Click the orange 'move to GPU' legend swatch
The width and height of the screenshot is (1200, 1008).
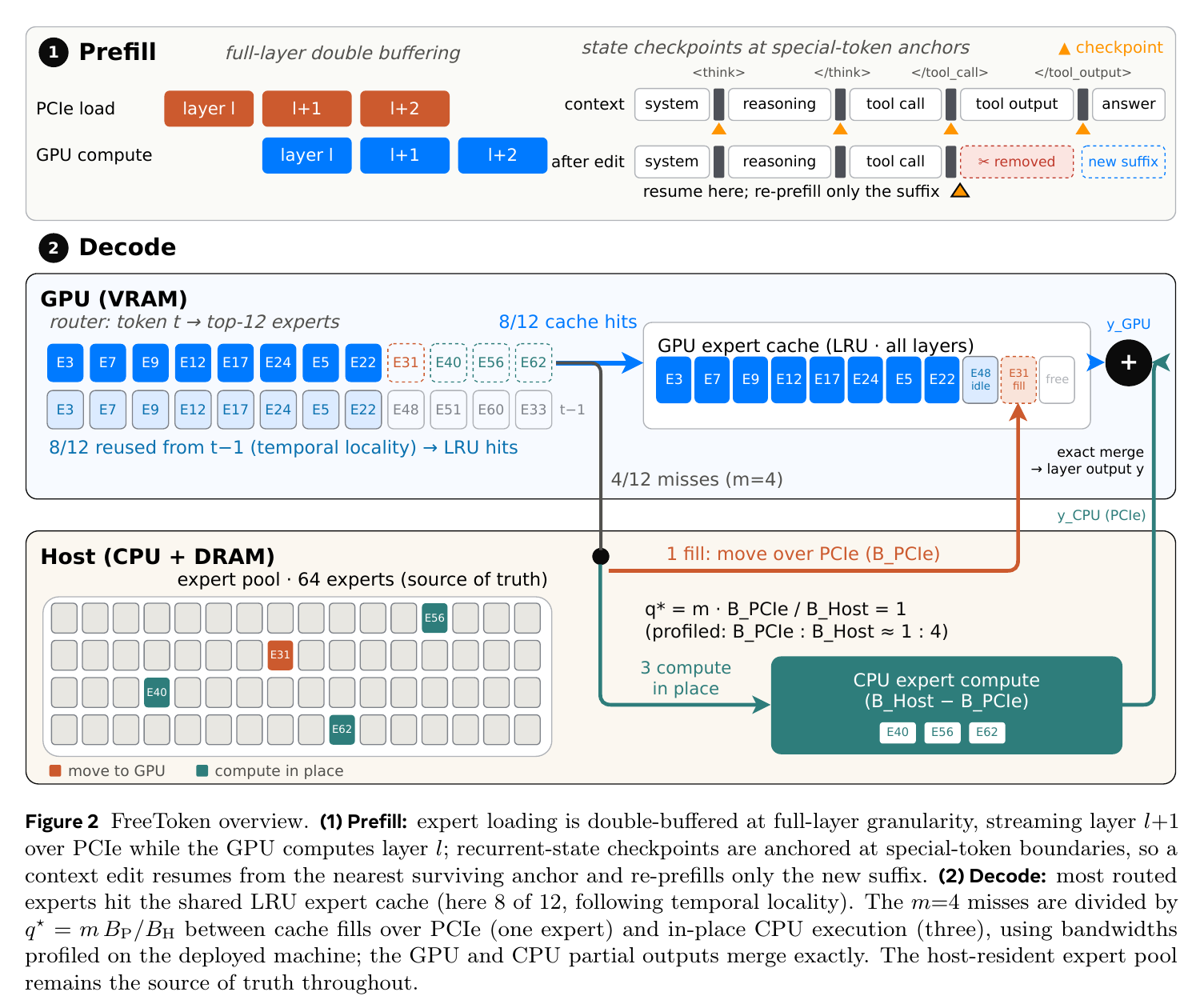[x=55, y=770]
